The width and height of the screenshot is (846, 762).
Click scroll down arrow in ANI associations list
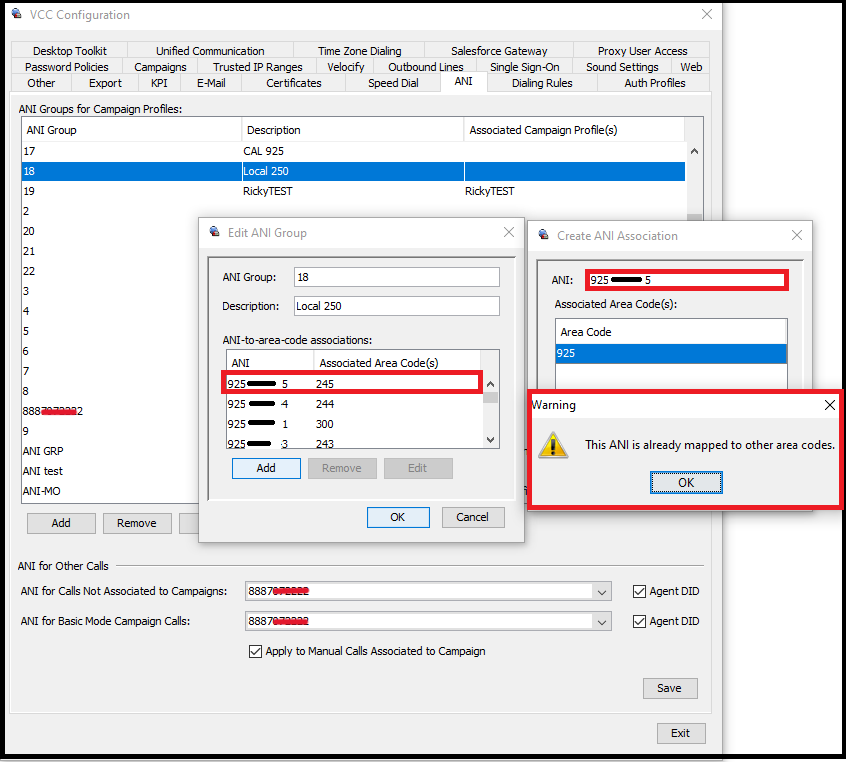pos(490,440)
